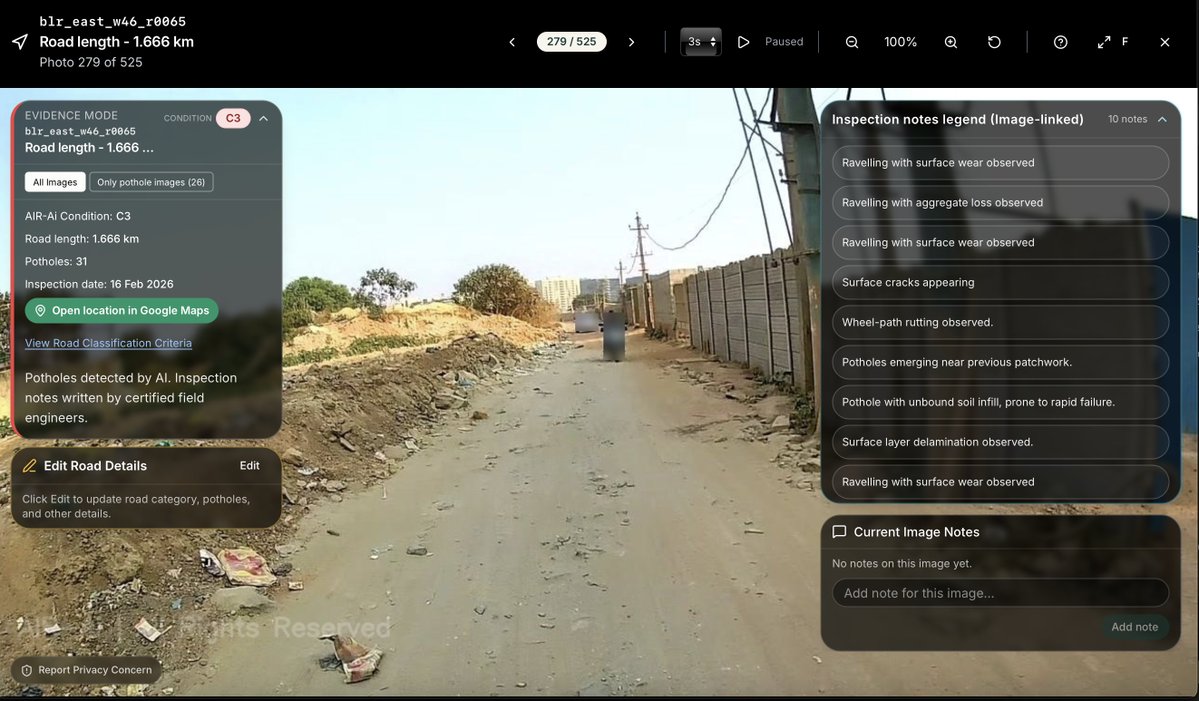Select Only pothole images (26) filter

pos(151,182)
